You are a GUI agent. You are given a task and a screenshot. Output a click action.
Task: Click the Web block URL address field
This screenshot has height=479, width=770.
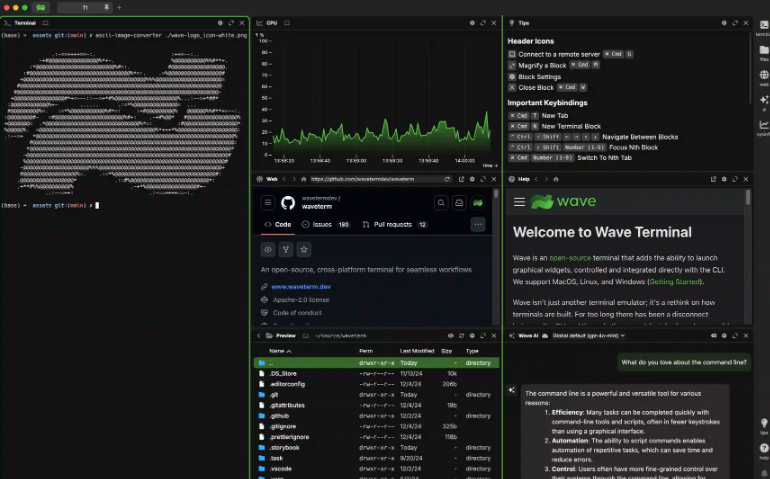[376, 179]
